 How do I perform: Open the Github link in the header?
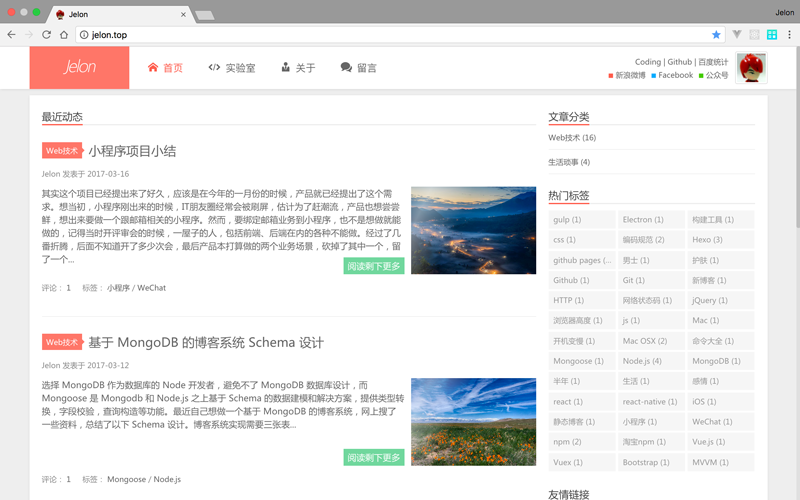point(679,61)
